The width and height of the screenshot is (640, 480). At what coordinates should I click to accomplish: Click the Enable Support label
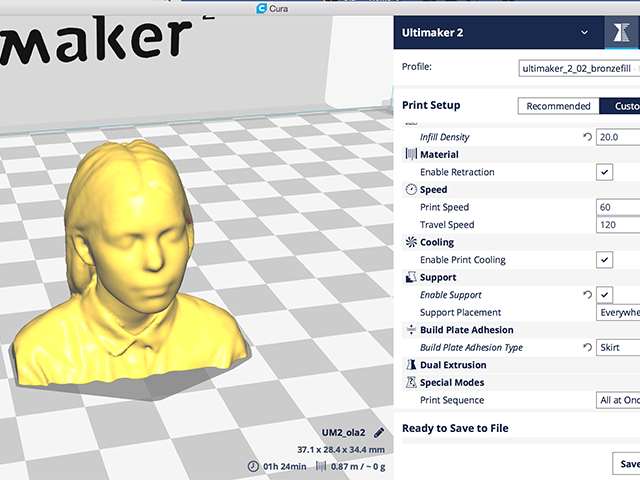click(451, 295)
